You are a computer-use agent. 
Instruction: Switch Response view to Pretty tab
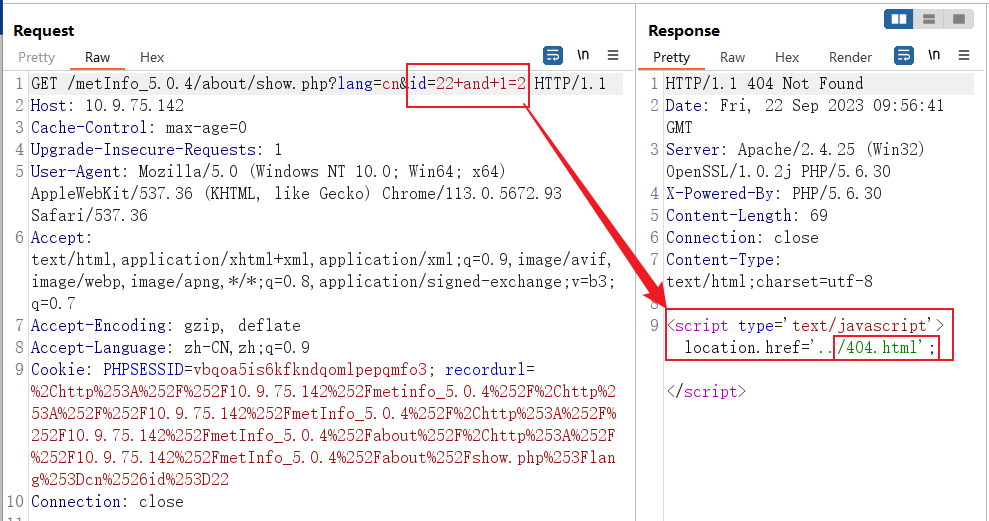(x=671, y=57)
